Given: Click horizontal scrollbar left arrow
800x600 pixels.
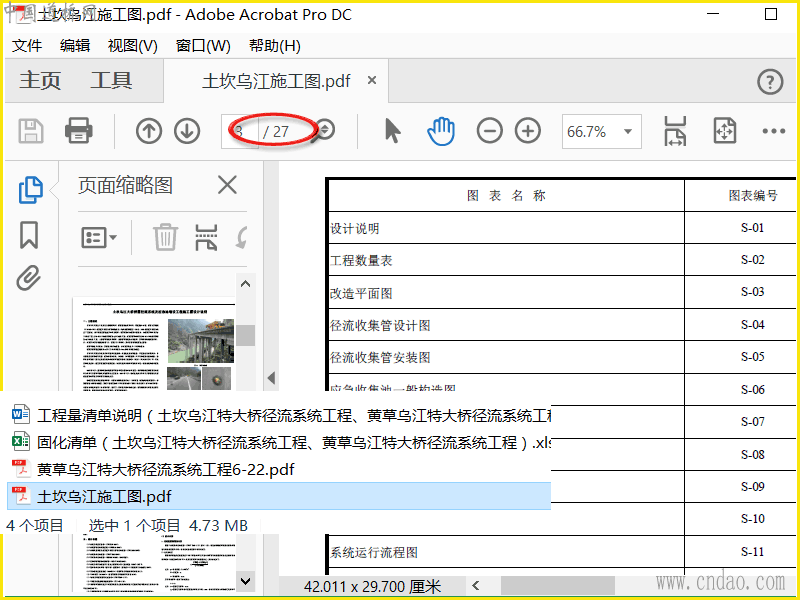Looking at the screenshot, I should point(476,586).
